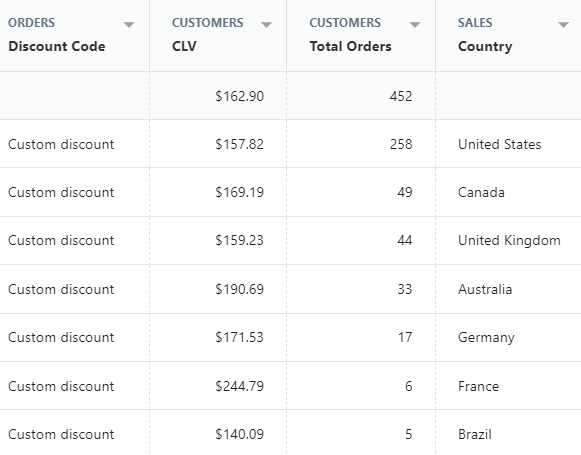The image size is (581, 455).
Task: Click the $244.79 CLV cell
Action: (x=239, y=386)
